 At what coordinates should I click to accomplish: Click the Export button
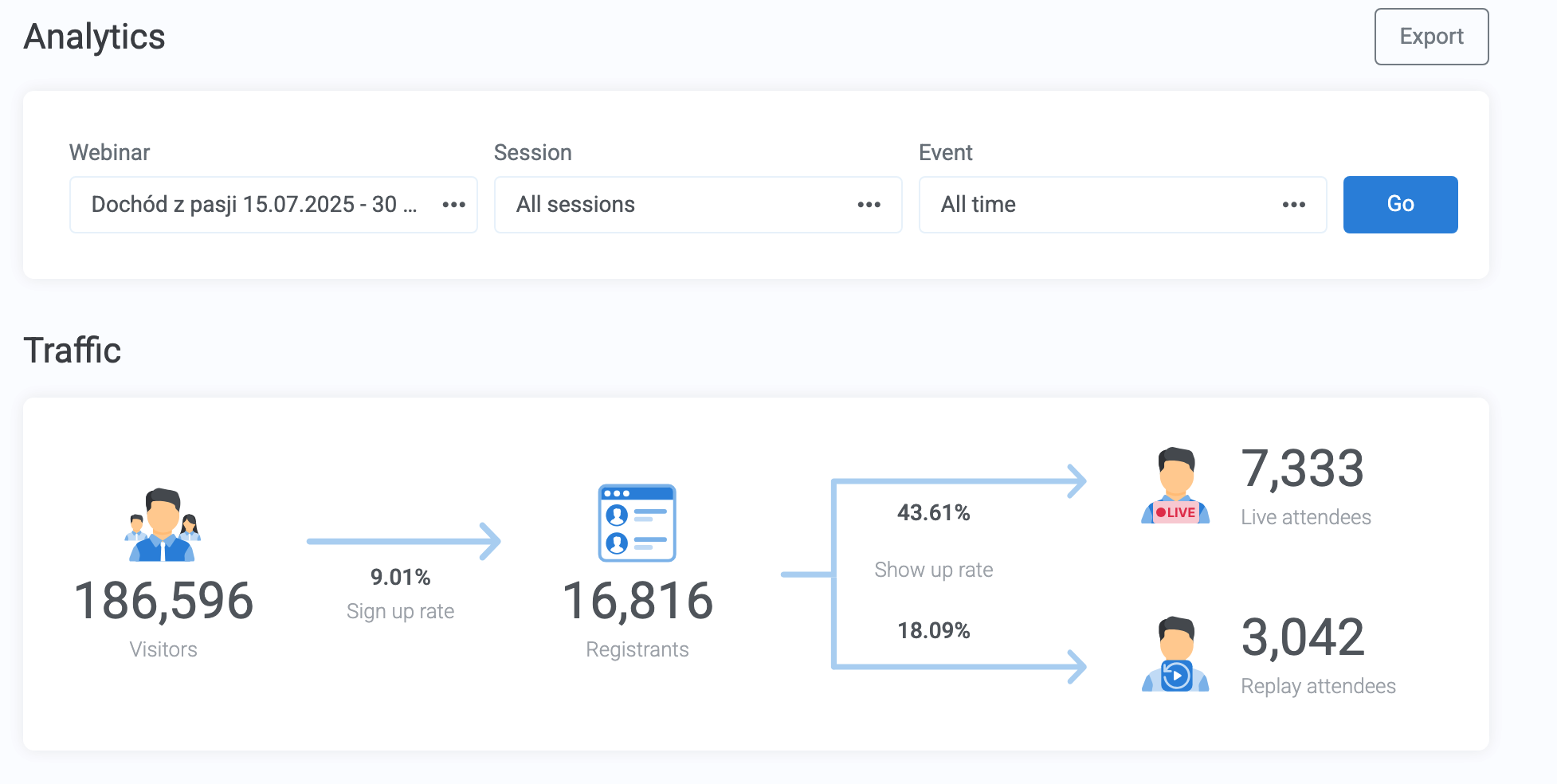(1431, 37)
